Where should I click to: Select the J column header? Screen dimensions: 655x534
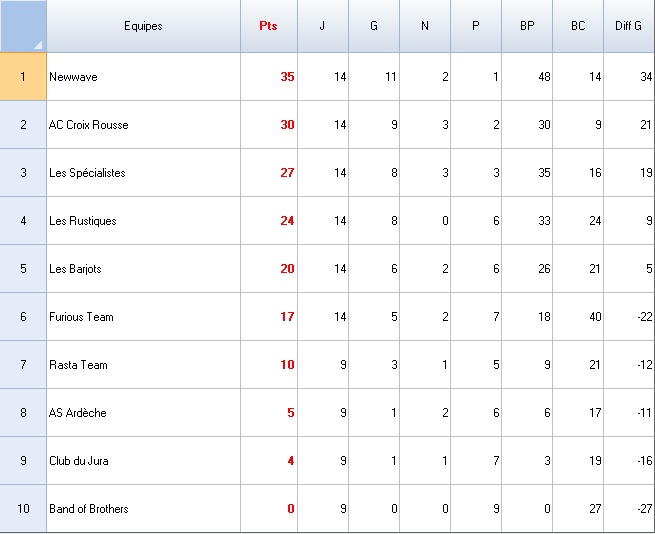pyautogui.click(x=323, y=26)
